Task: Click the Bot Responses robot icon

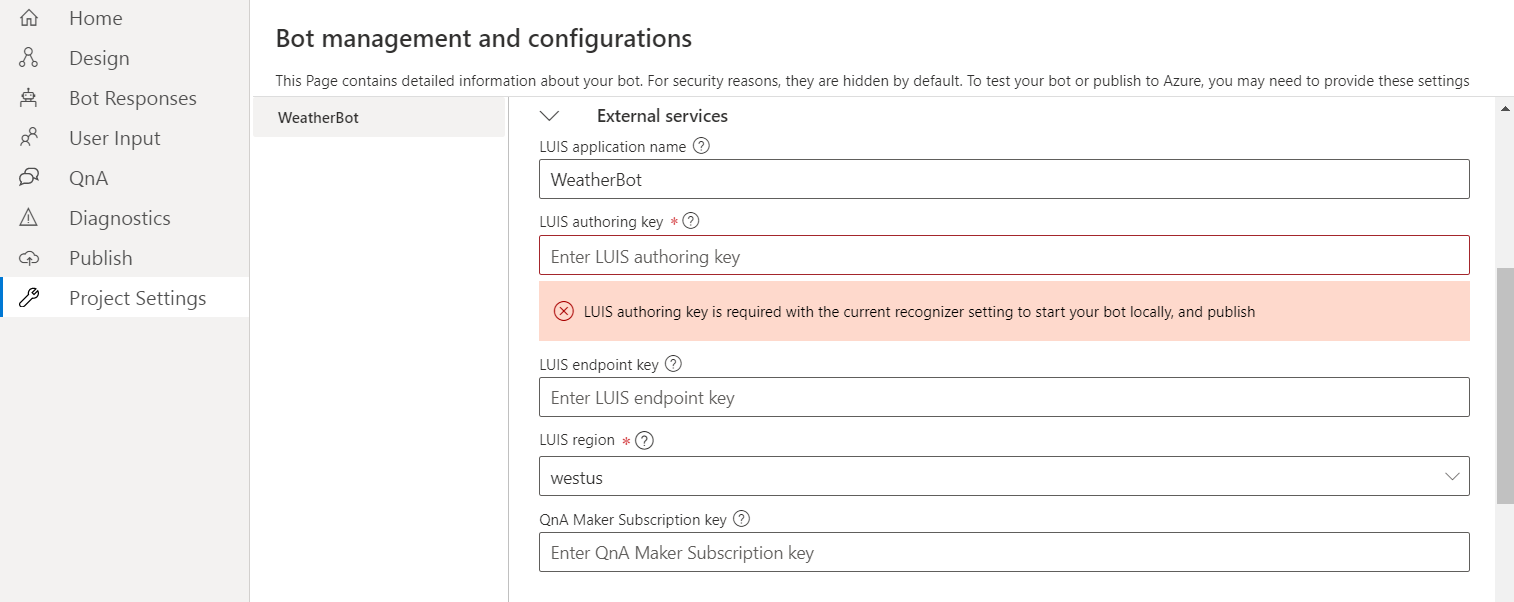Action: click(x=29, y=98)
